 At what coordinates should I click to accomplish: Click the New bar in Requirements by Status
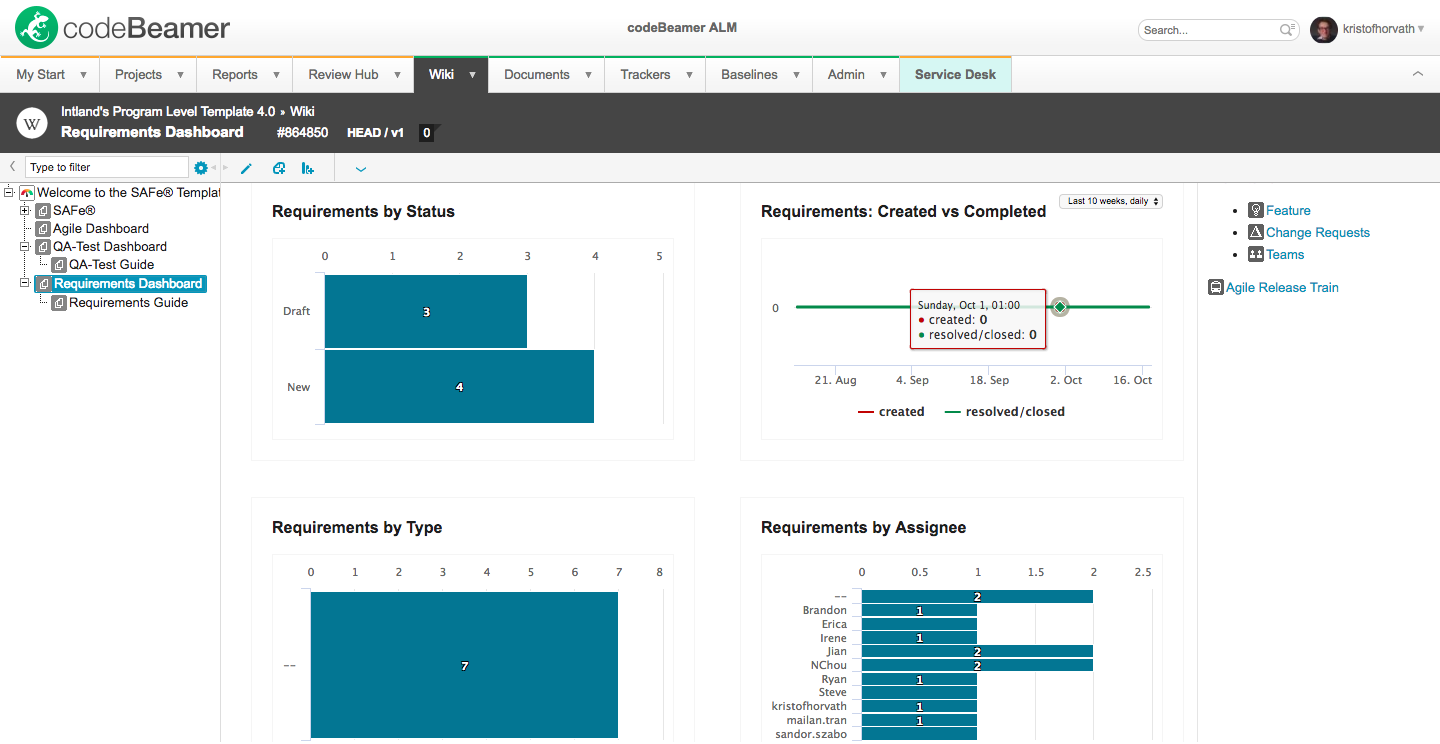click(459, 387)
